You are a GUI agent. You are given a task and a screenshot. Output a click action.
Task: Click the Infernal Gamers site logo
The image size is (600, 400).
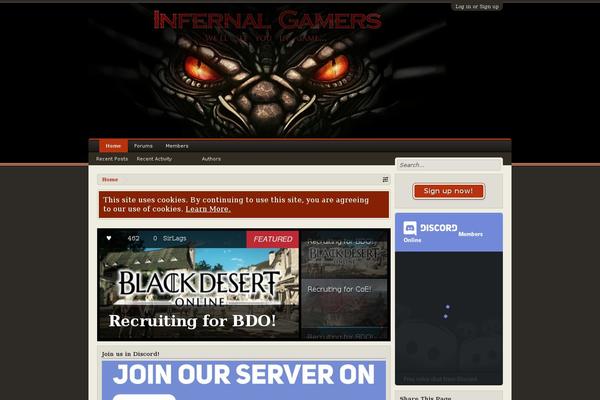pyautogui.click(x=267, y=21)
